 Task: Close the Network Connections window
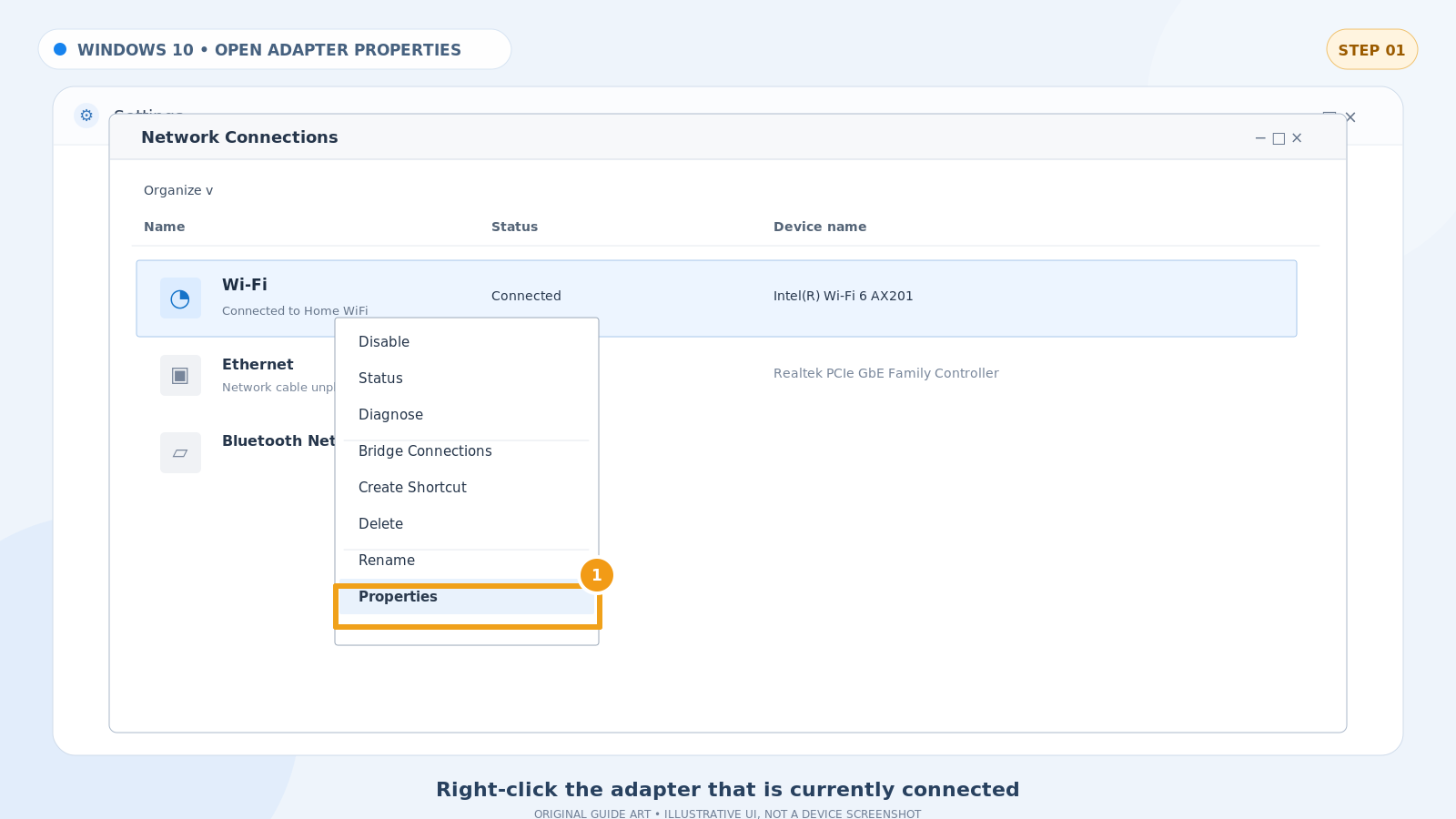click(1297, 138)
